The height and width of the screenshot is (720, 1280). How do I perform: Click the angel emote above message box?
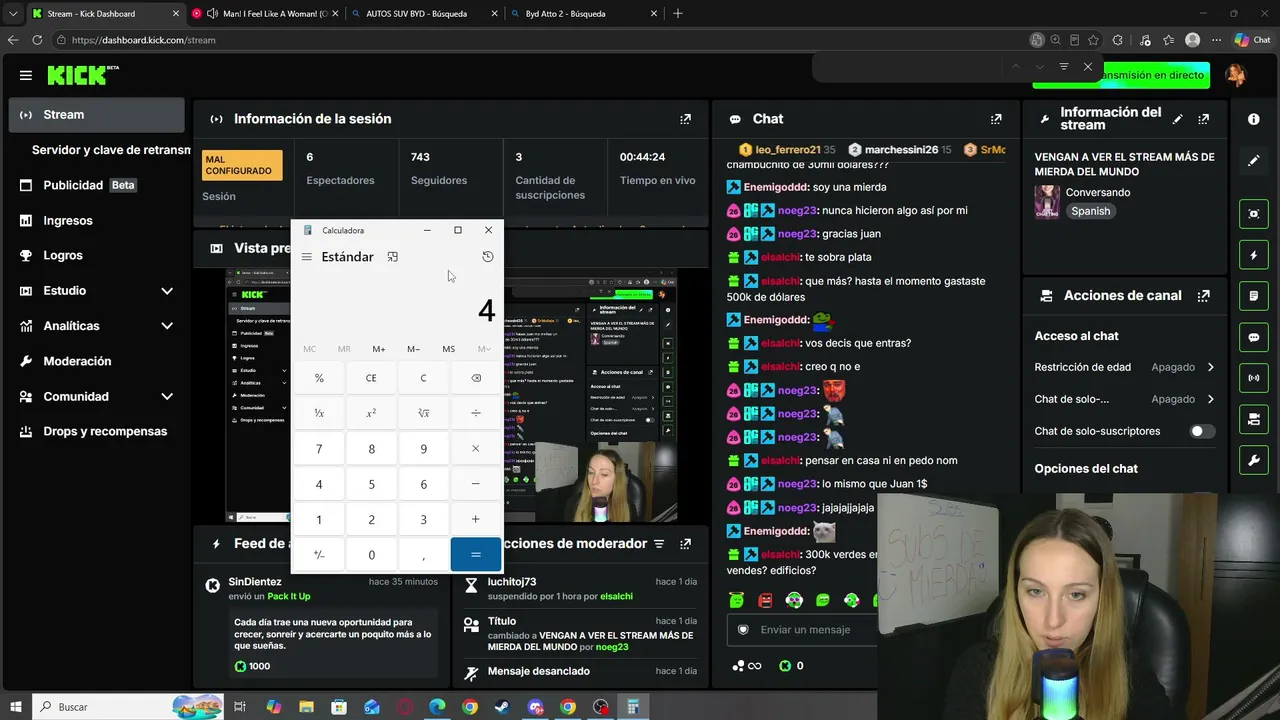tap(737, 600)
